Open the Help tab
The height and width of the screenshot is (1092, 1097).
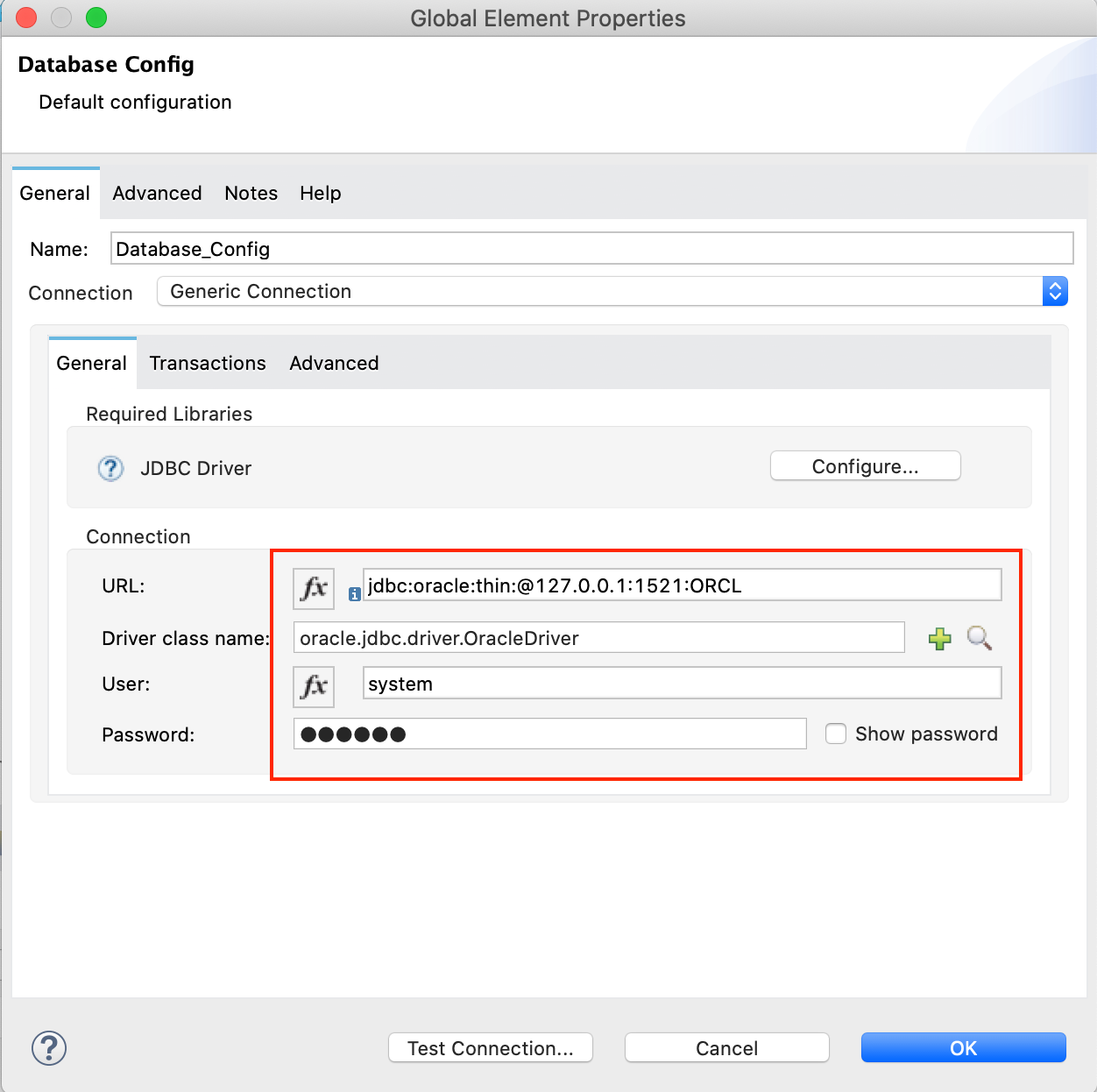coord(320,193)
